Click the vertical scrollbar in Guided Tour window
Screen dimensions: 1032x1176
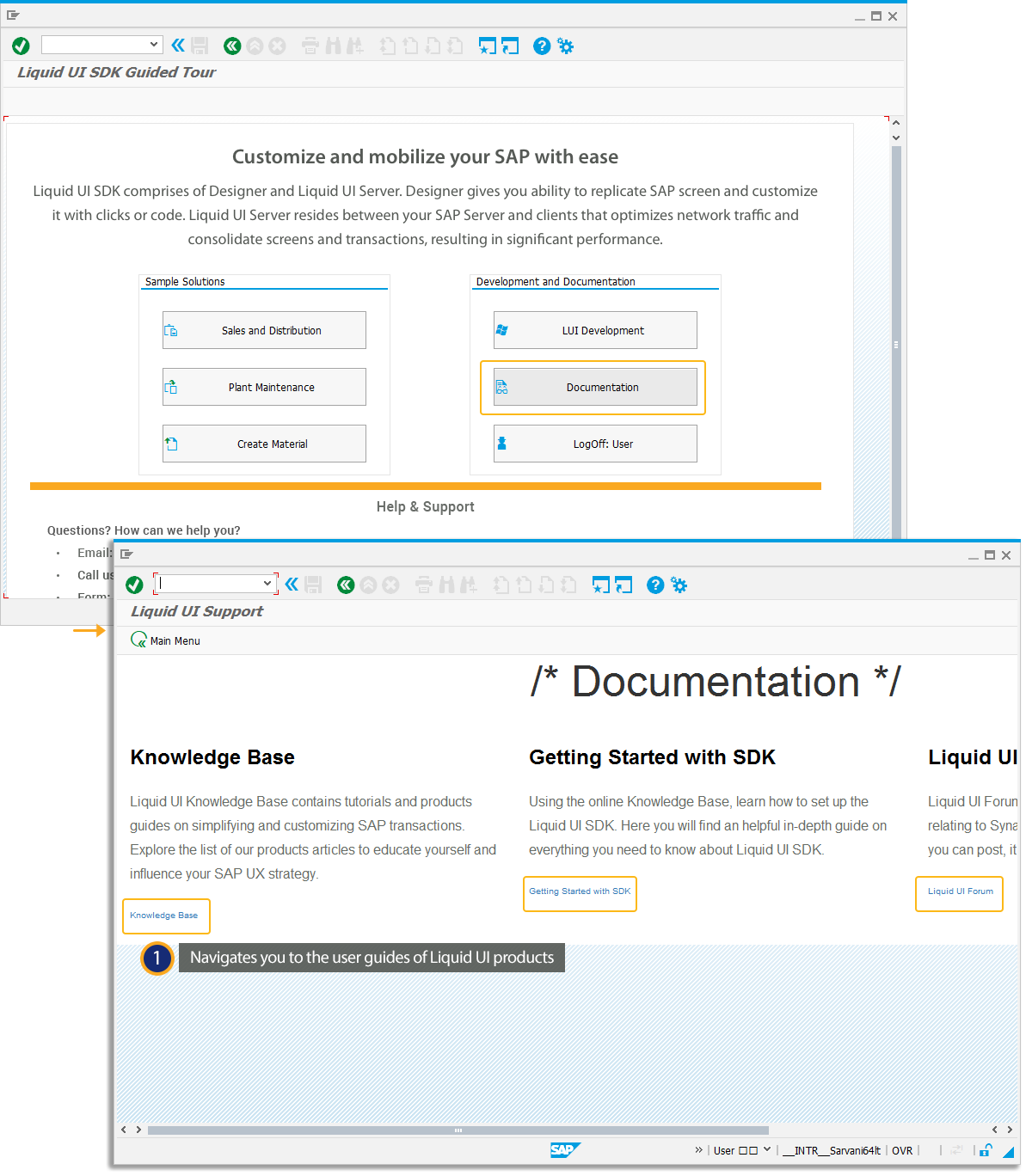click(896, 342)
